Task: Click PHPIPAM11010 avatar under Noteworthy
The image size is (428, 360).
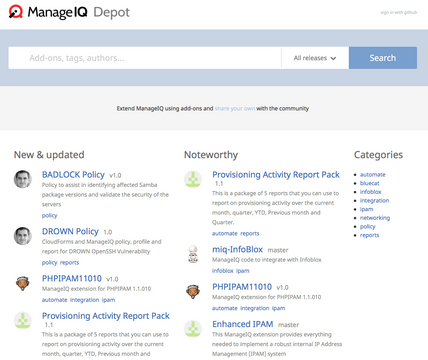Action: point(193,292)
